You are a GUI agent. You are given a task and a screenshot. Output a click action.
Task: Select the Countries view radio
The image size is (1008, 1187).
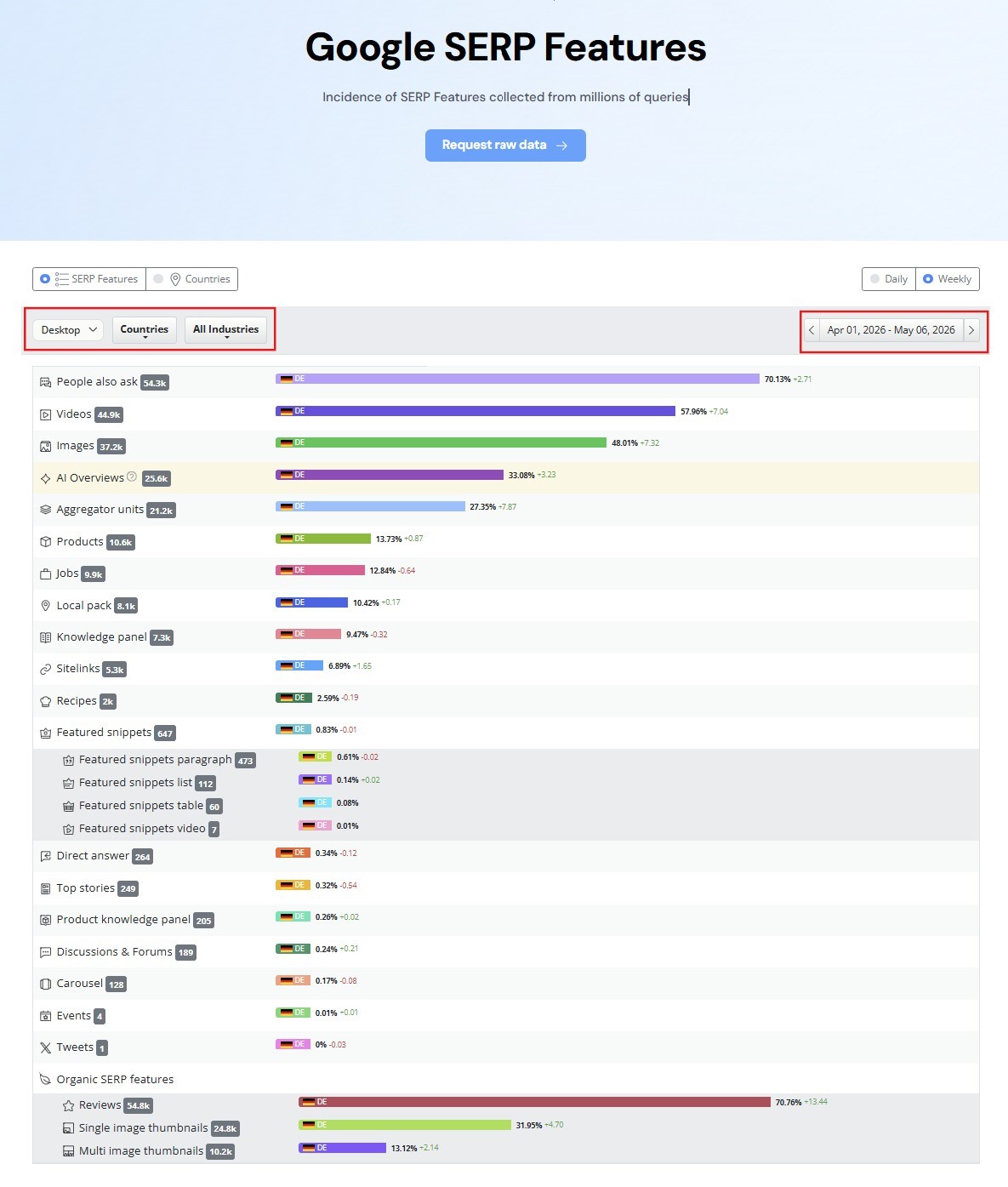coord(158,279)
